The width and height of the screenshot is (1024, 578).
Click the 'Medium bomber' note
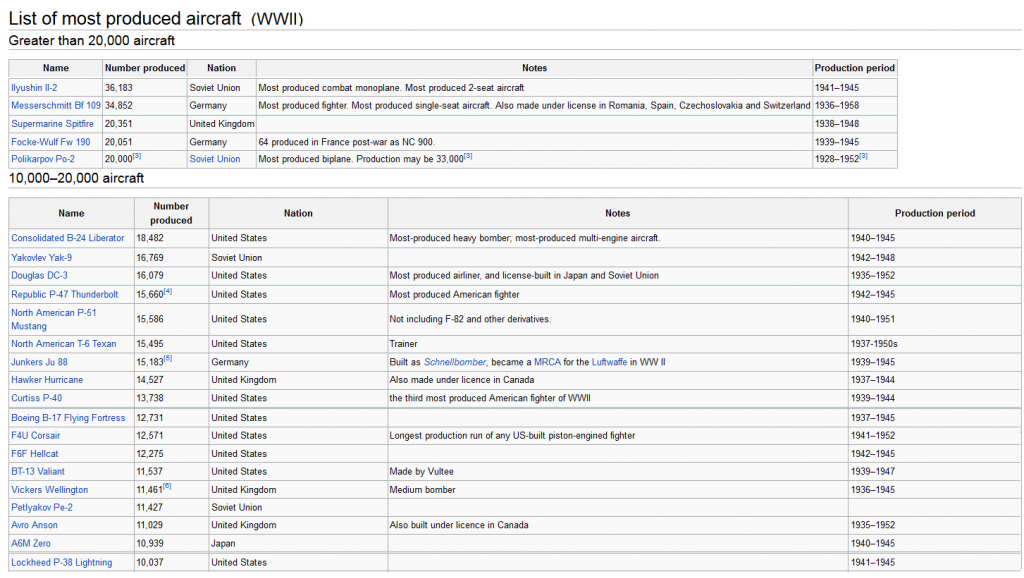click(423, 489)
